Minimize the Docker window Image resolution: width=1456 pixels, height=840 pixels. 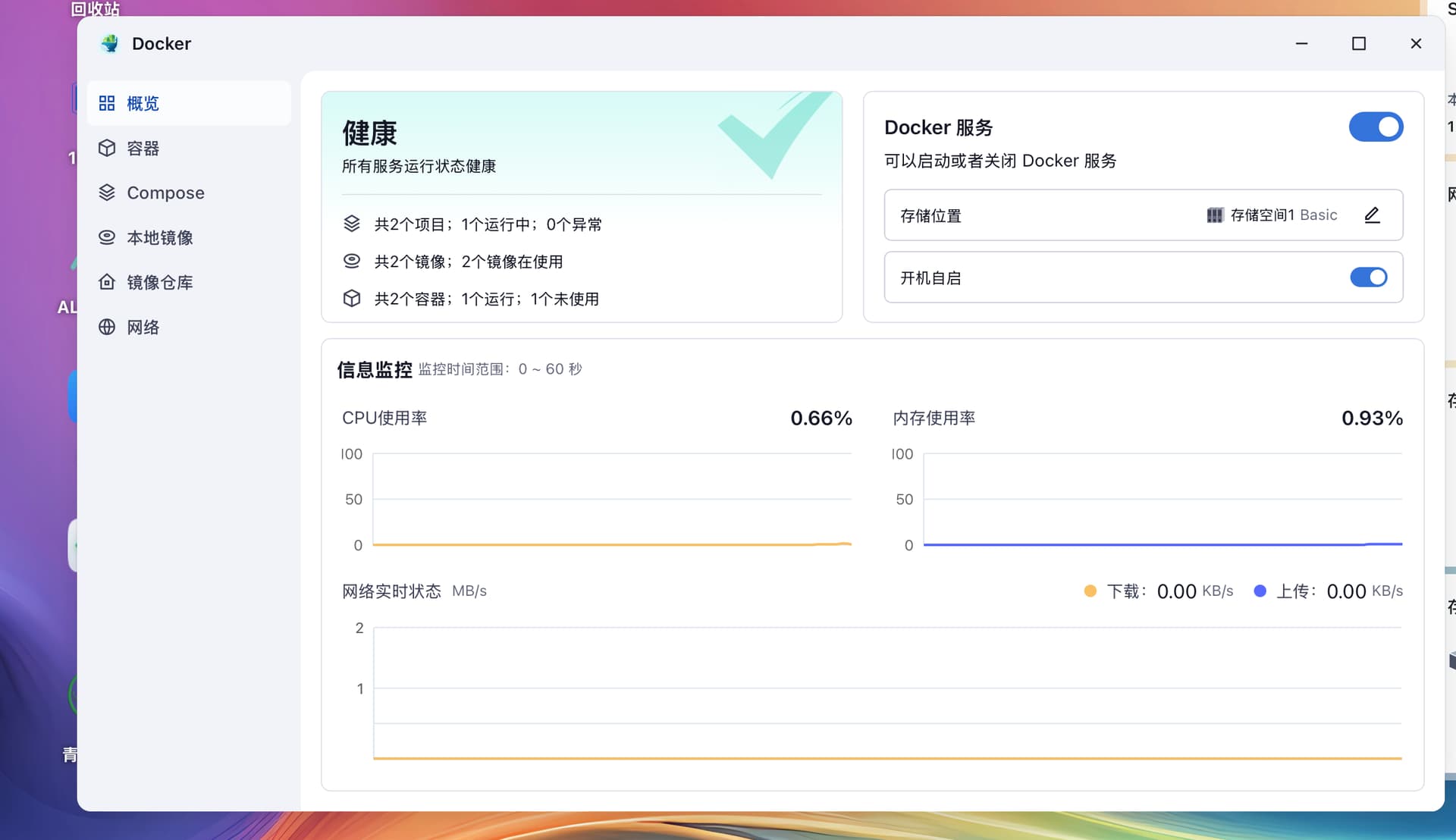(x=1301, y=43)
